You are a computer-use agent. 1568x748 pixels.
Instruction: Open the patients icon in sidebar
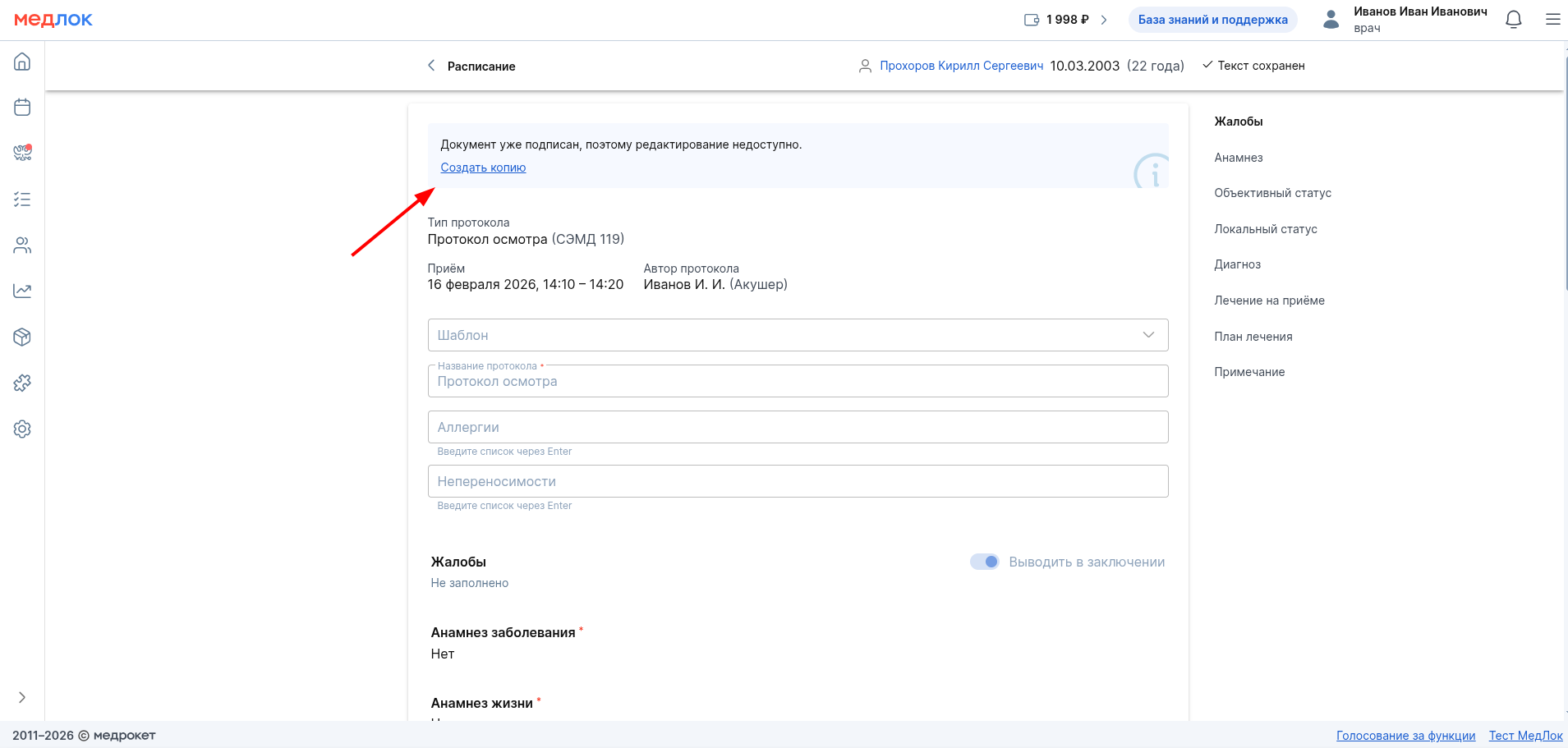click(22, 246)
